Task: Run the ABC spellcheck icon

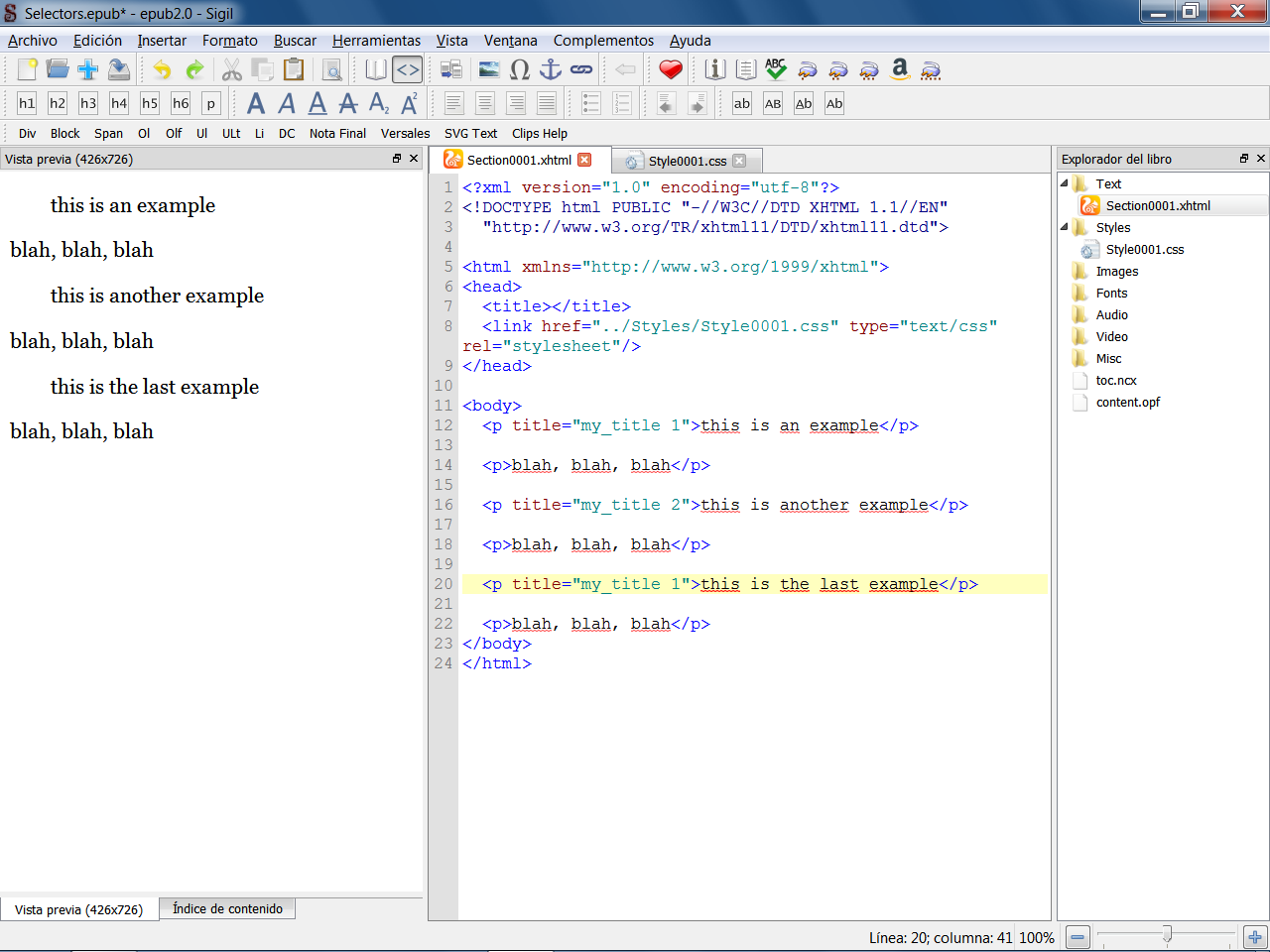Action: pos(776,69)
